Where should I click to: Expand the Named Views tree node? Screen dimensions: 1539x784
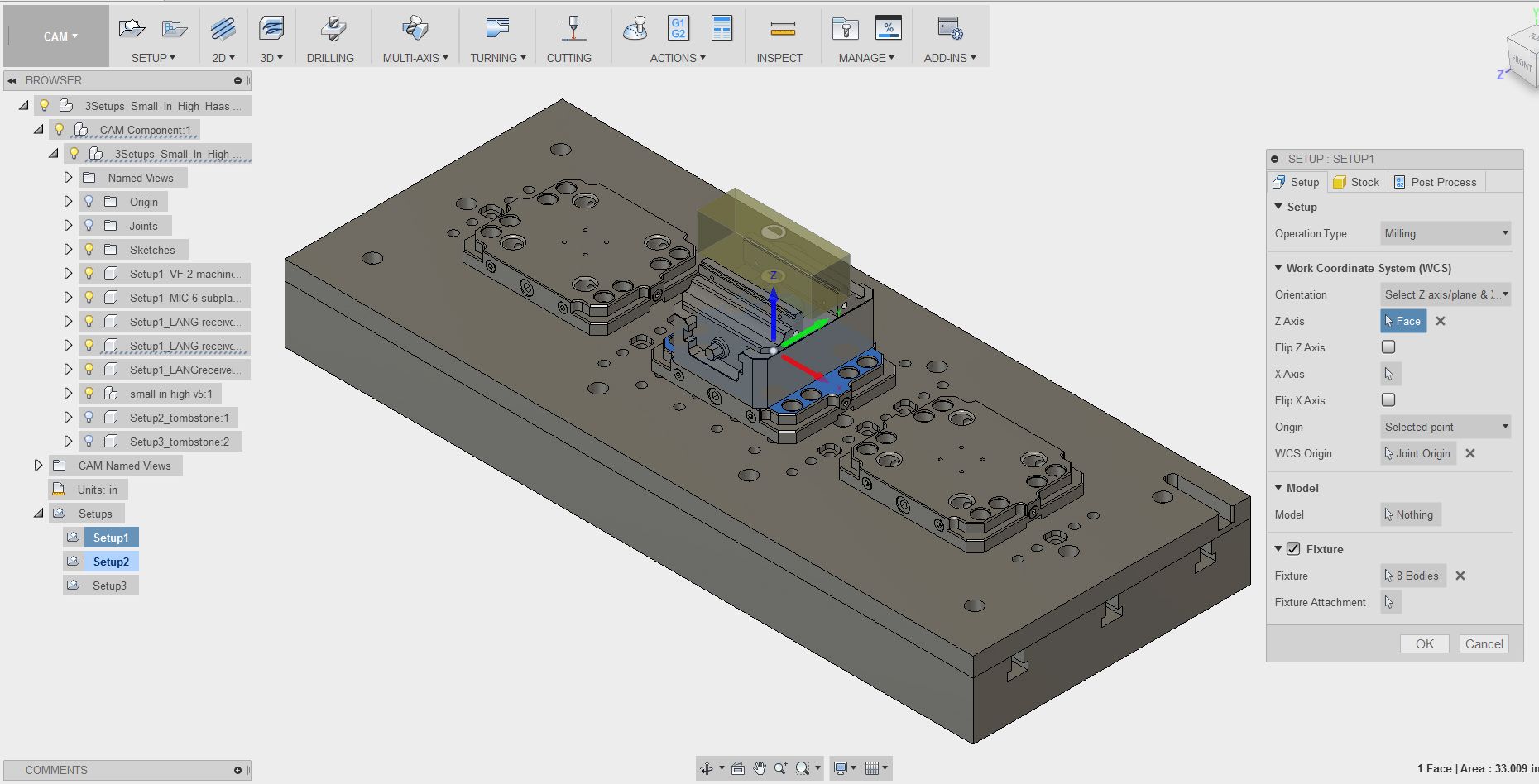click(x=68, y=177)
